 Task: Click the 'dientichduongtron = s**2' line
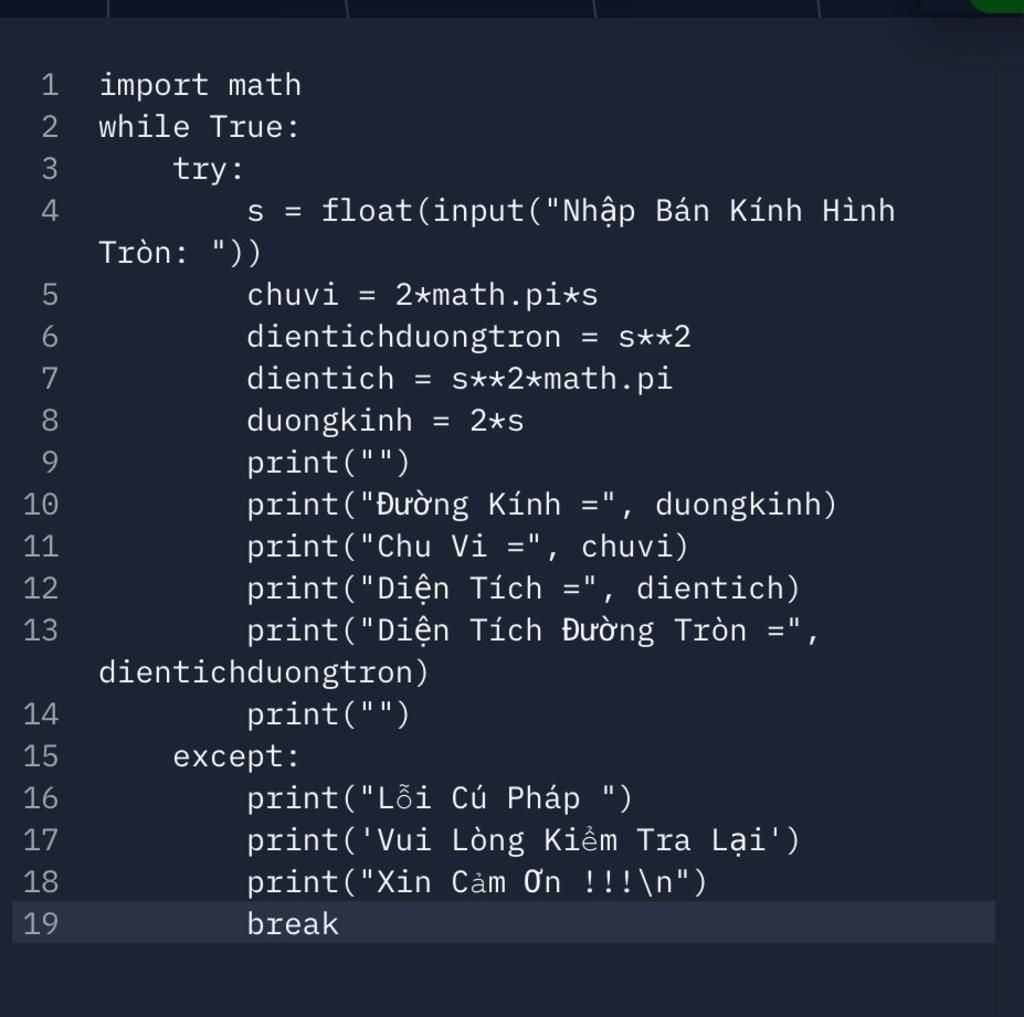click(x=468, y=337)
